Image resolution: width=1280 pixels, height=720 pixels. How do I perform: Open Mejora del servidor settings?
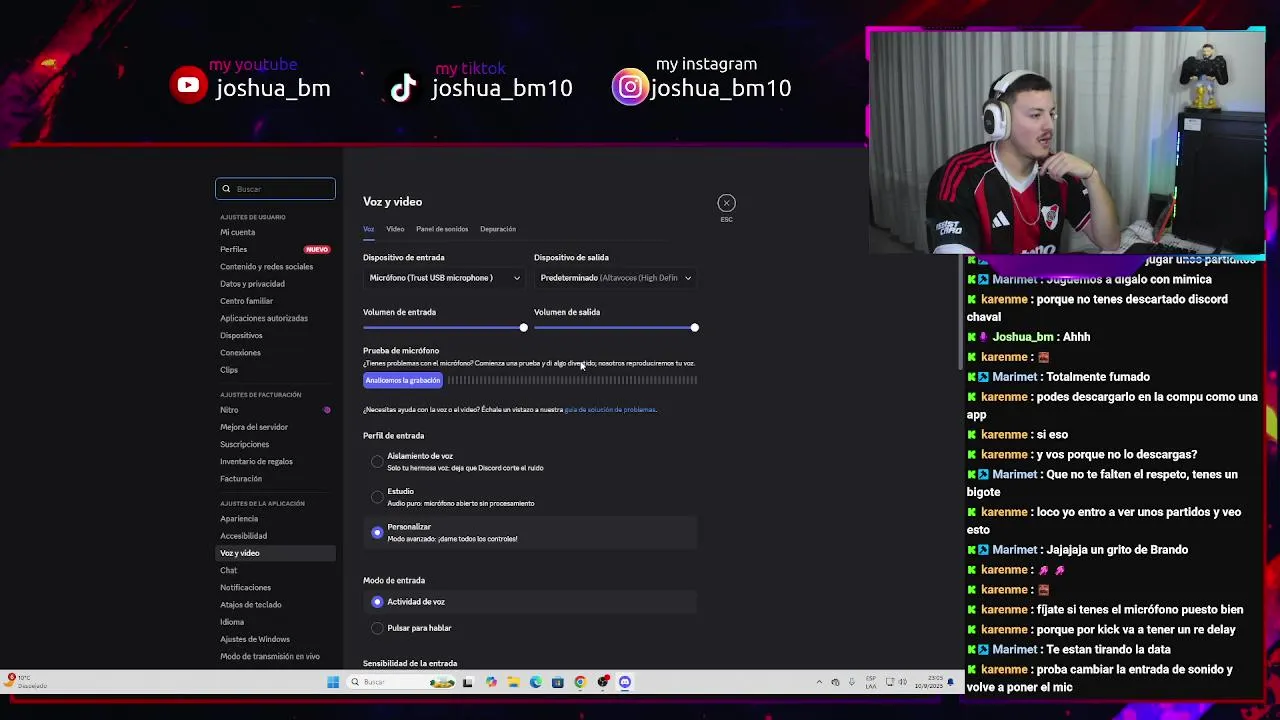254,427
